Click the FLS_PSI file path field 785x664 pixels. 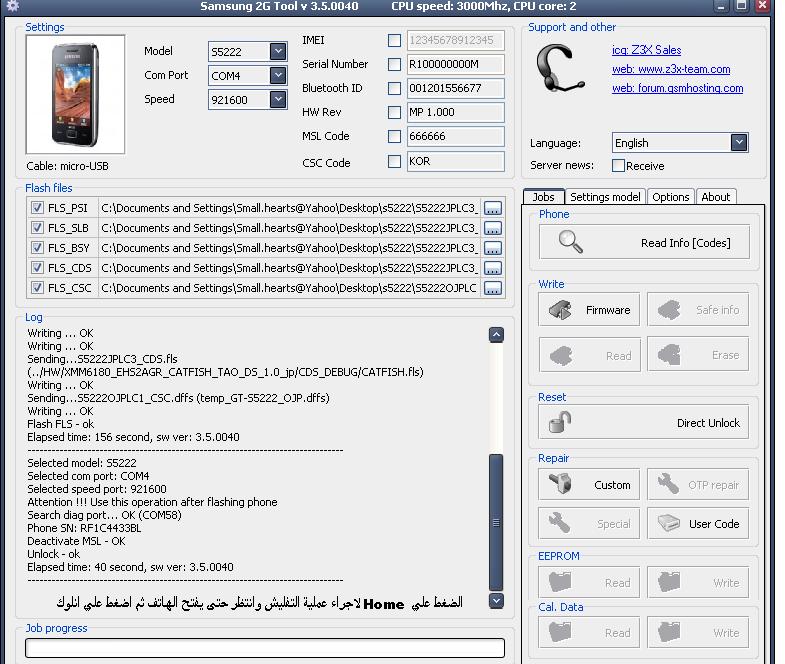290,208
